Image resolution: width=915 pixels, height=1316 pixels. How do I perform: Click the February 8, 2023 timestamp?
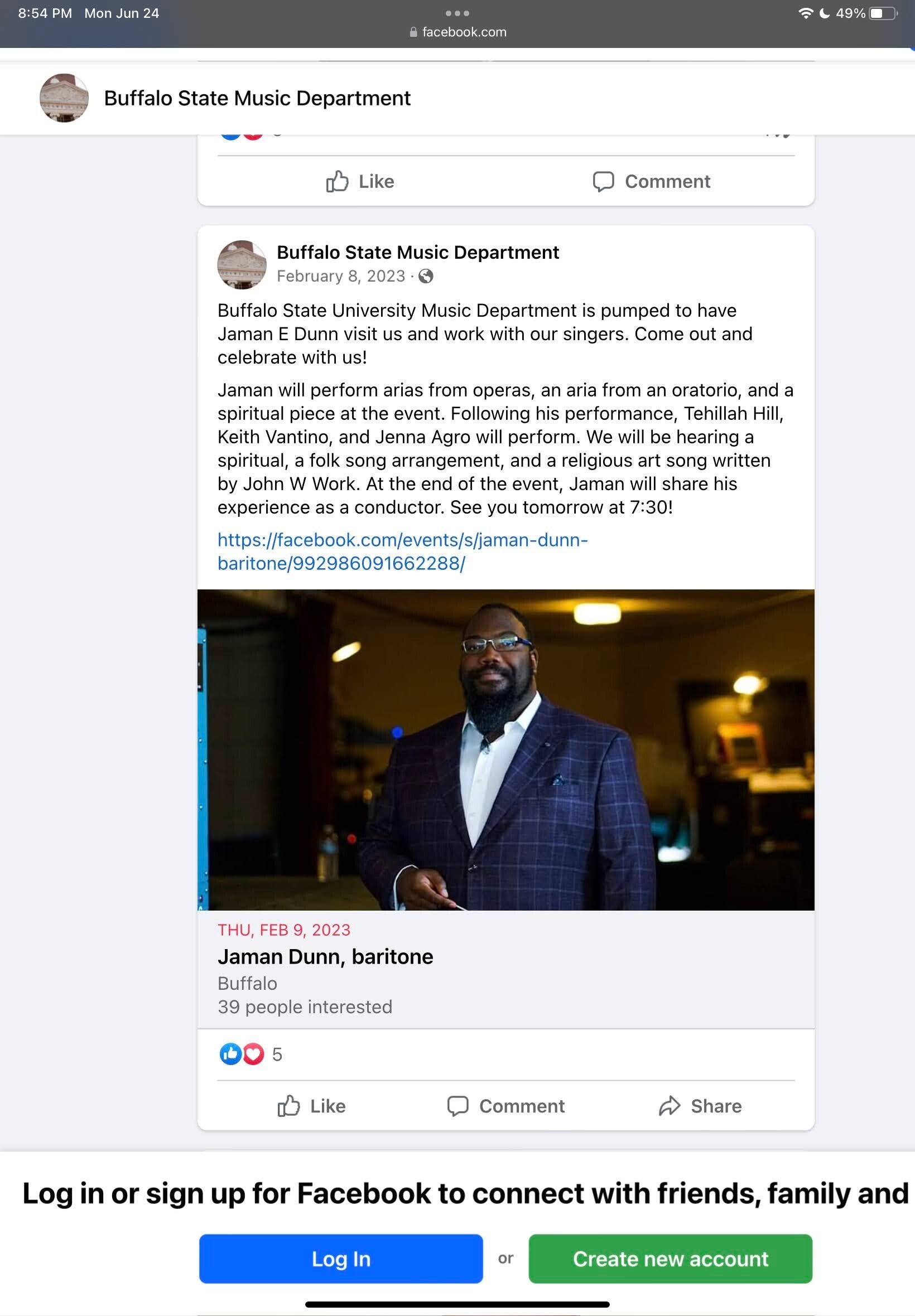point(340,276)
